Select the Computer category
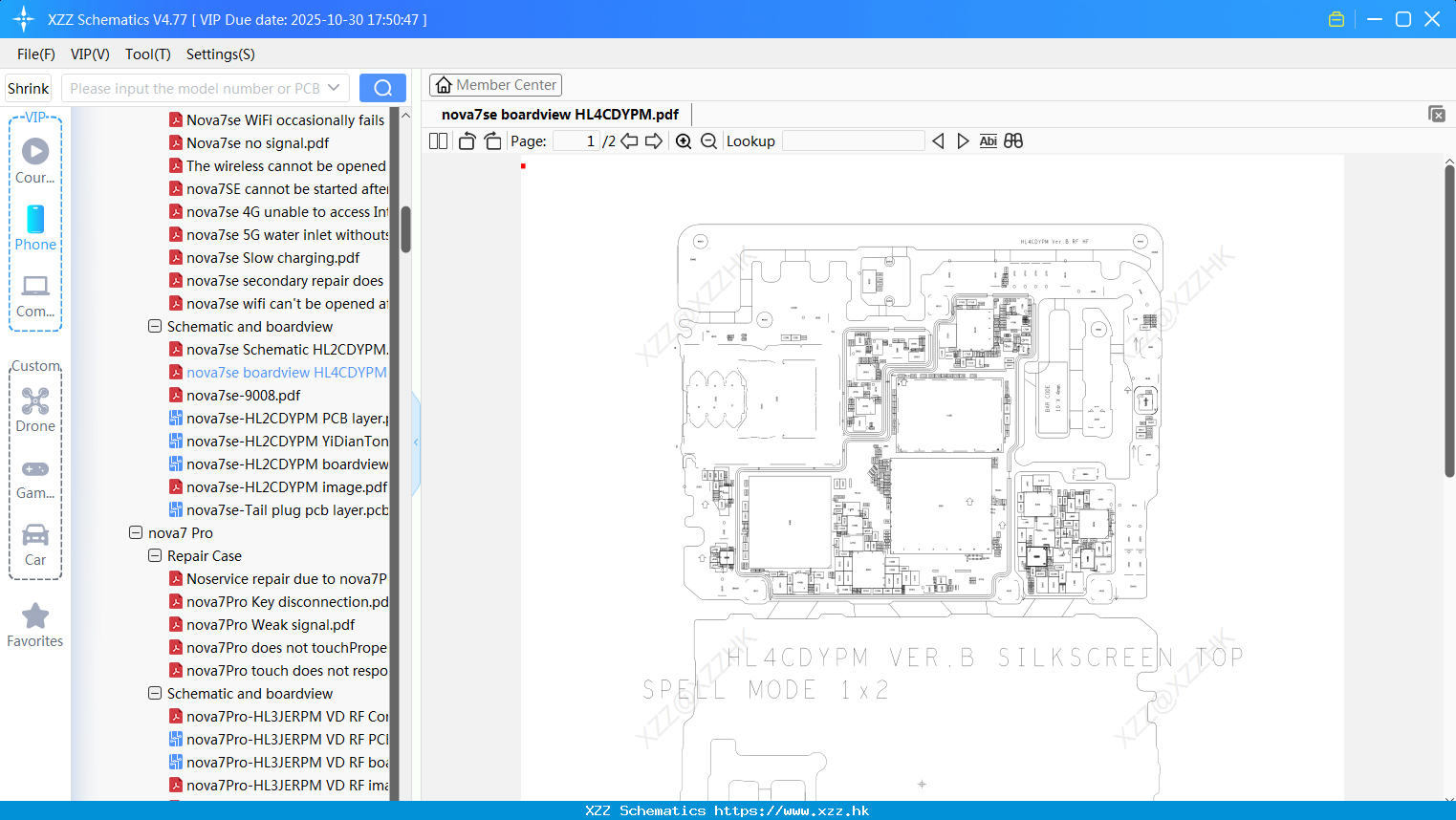Viewport: 1456px width, 820px height. [x=35, y=296]
